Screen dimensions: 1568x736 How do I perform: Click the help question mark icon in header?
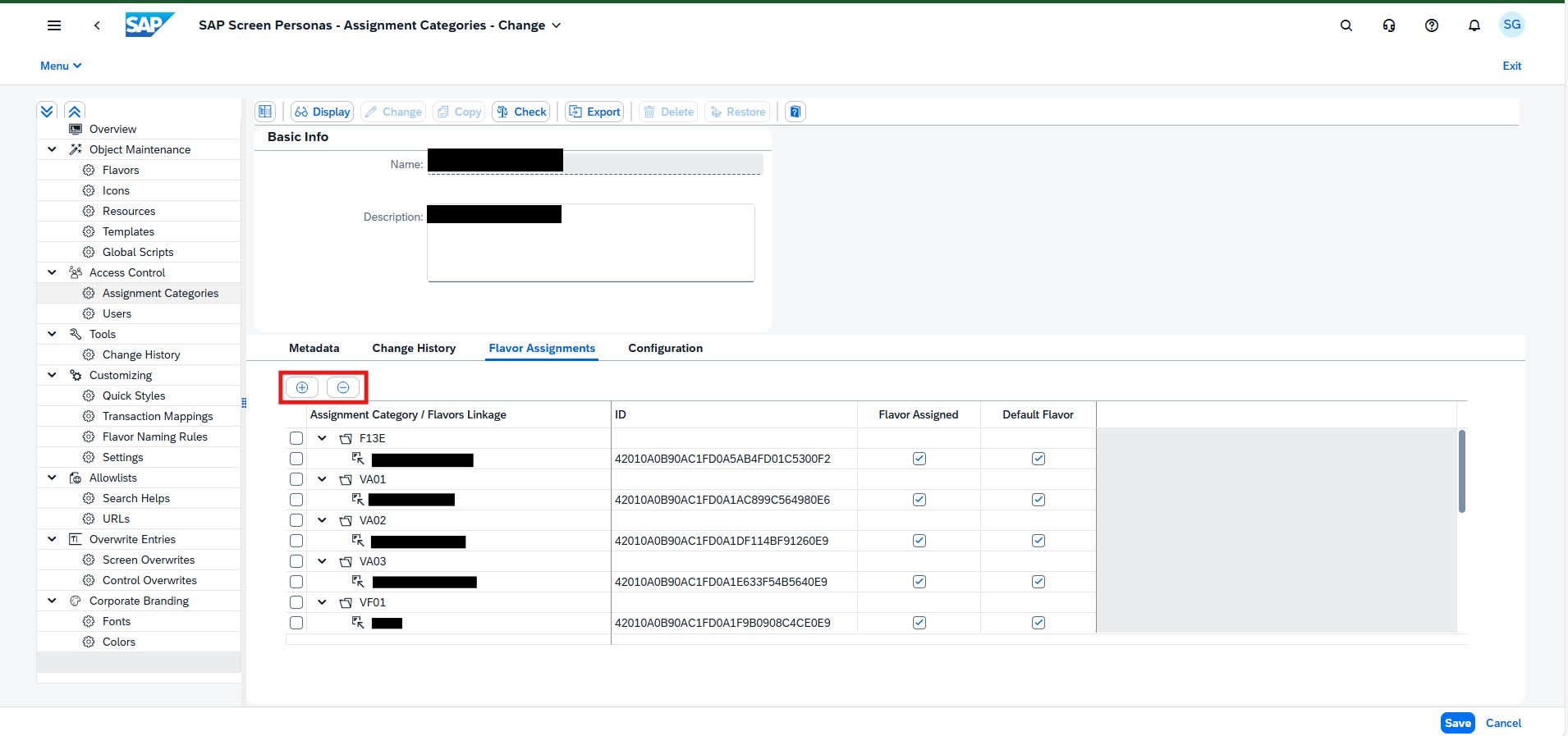click(1432, 25)
